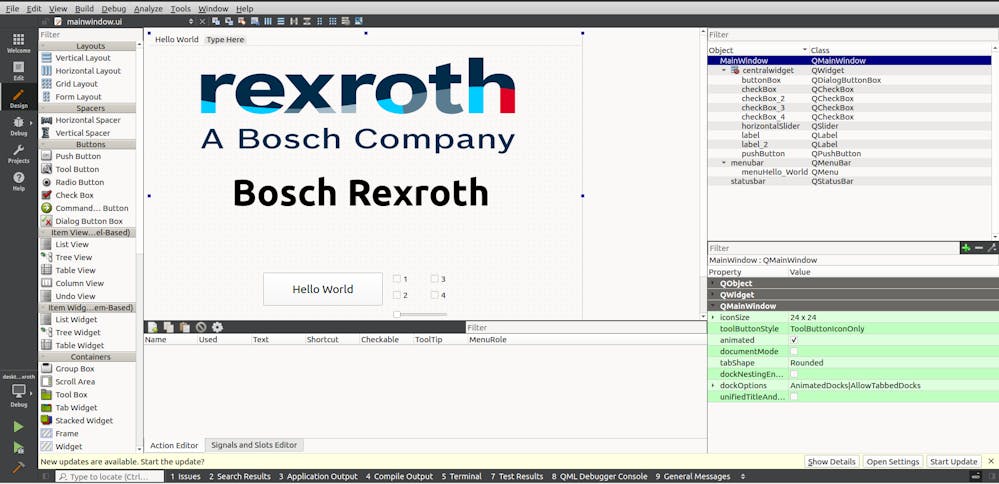Expand QWidget property group
Image resolution: width=999 pixels, height=484 pixels.
pyautogui.click(x=713, y=295)
